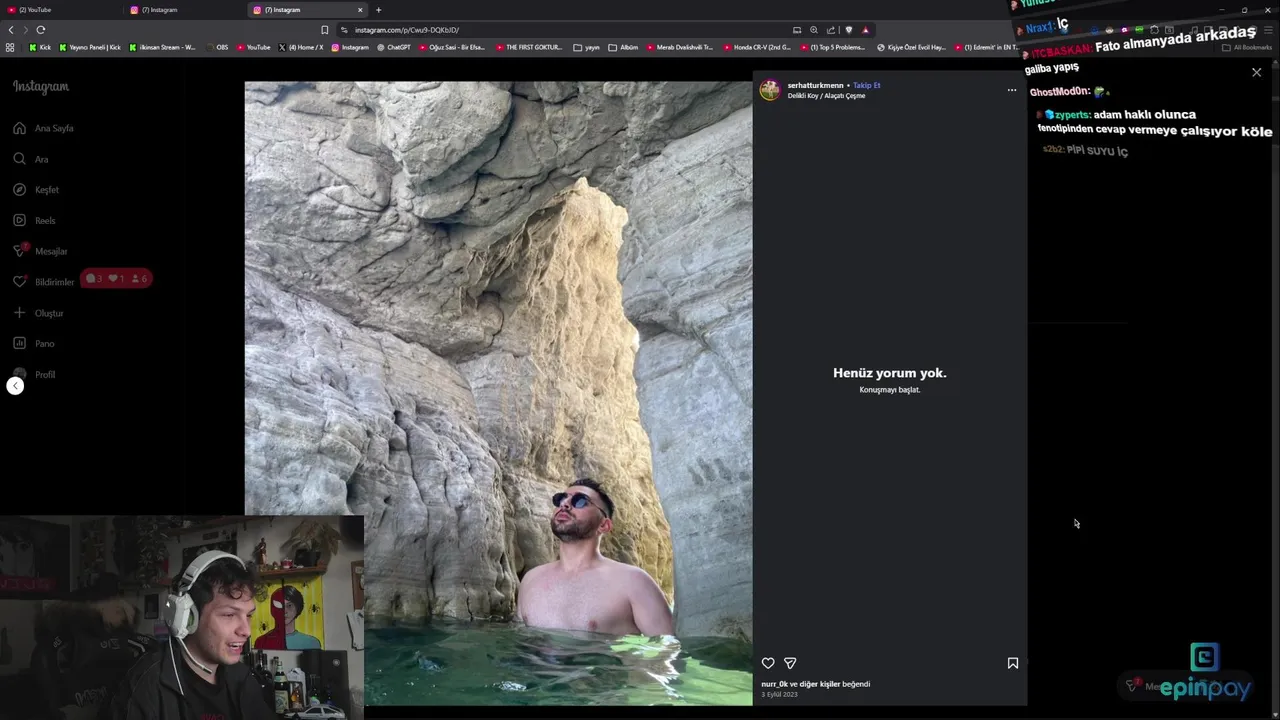
Task: Open Profil in the sidebar
Action: pos(34,374)
